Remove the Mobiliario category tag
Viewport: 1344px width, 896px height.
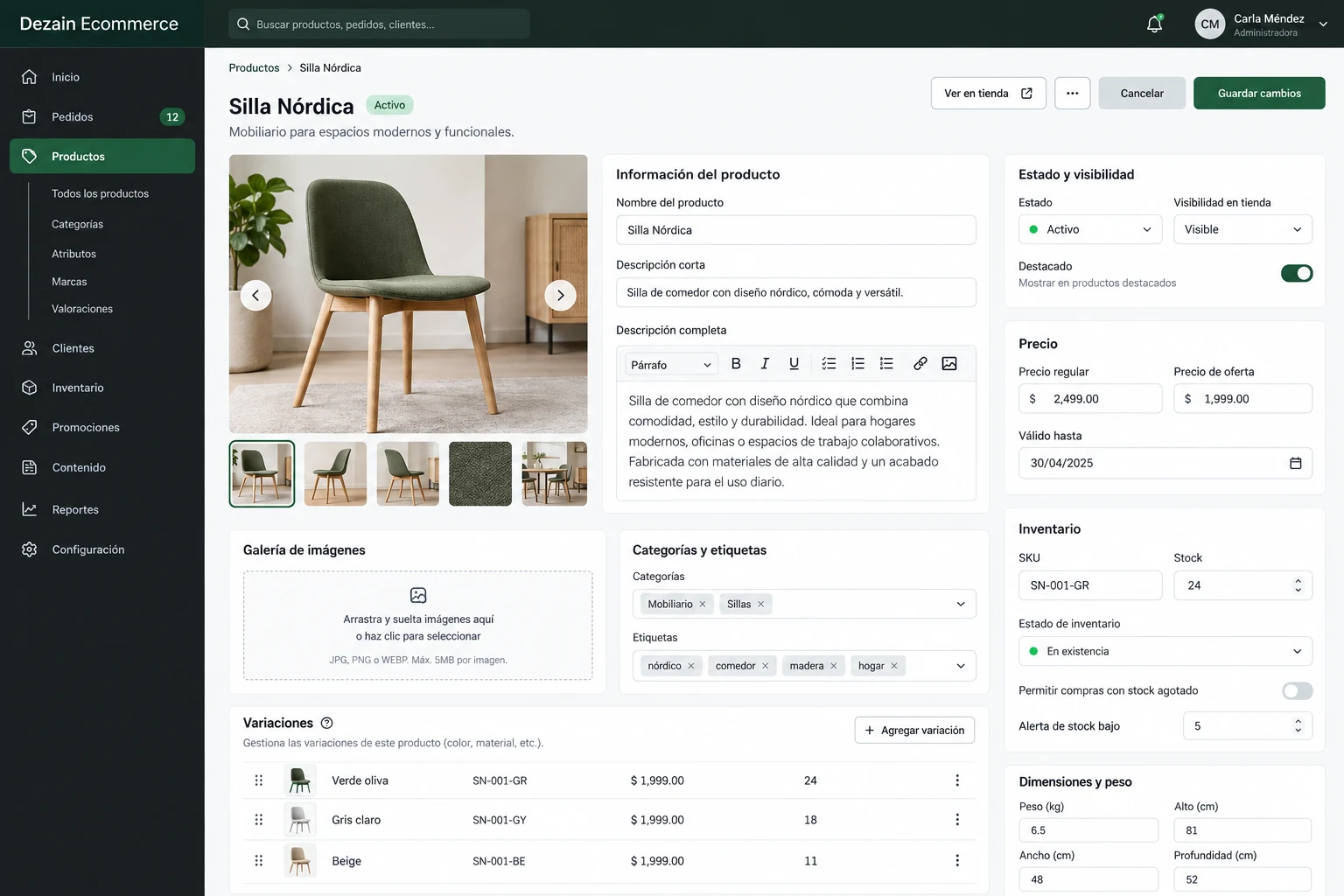[702, 604]
